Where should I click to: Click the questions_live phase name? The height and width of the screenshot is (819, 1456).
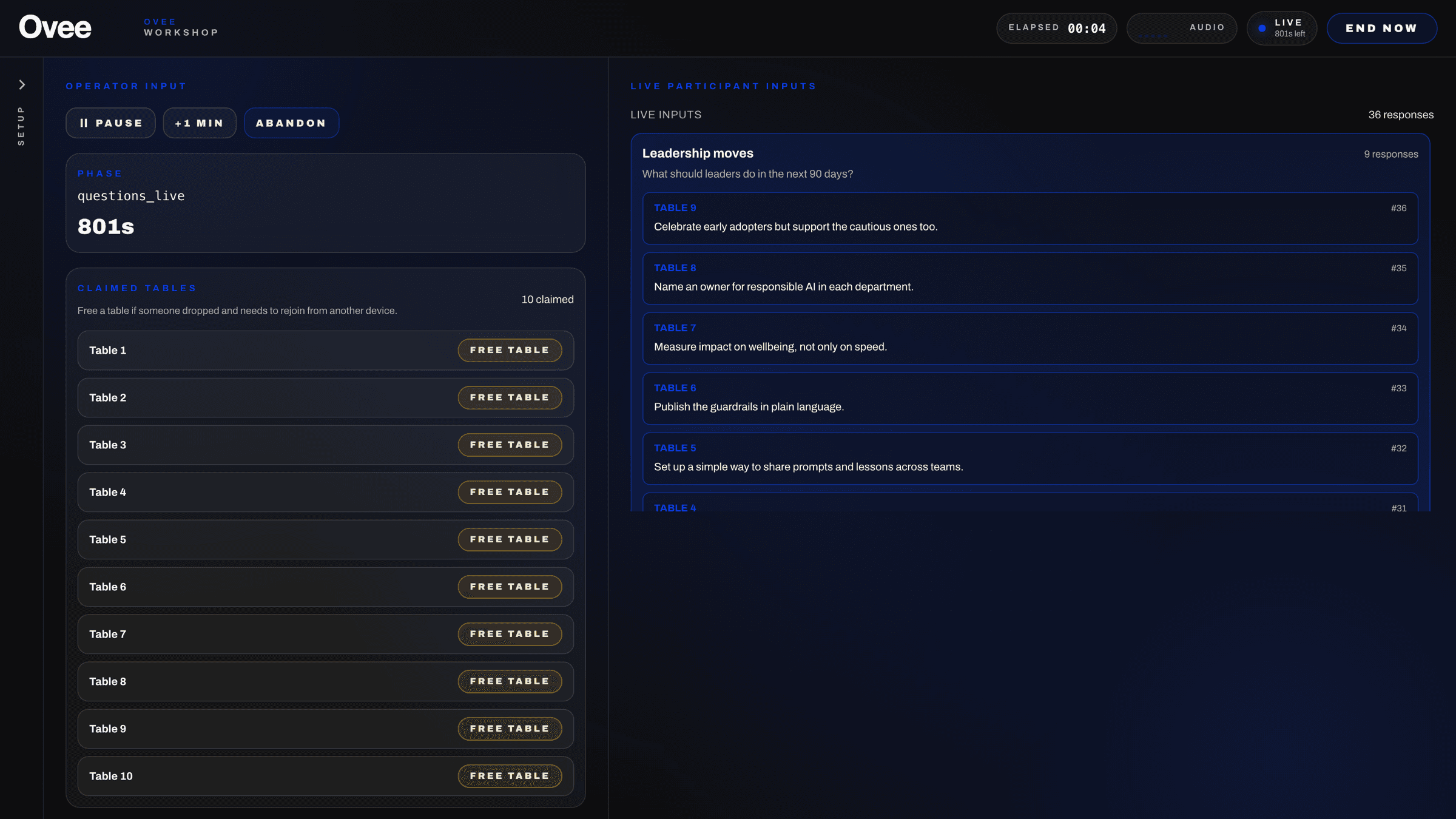pyautogui.click(x=131, y=196)
